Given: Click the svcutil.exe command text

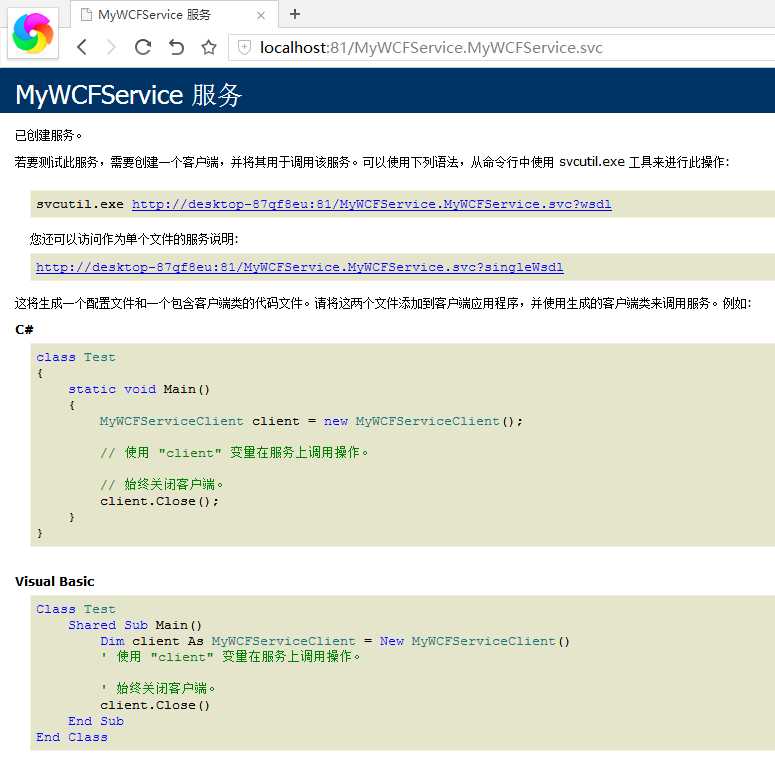Looking at the screenshot, I should [x=80, y=204].
